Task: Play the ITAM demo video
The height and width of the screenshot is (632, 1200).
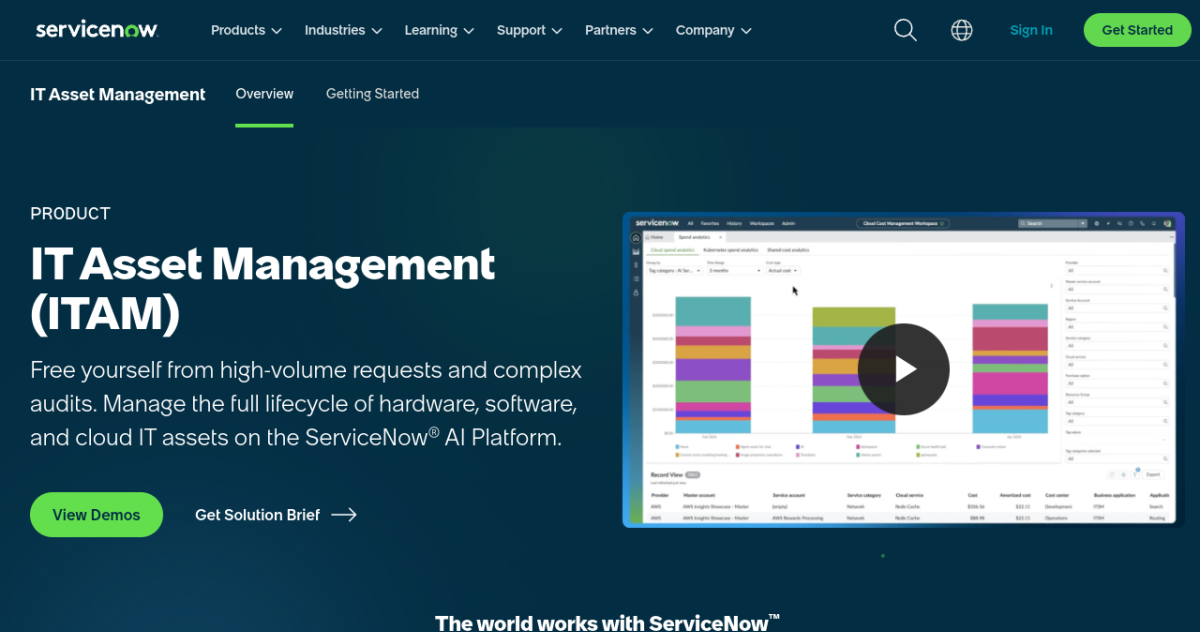Action: tap(903, 369)
